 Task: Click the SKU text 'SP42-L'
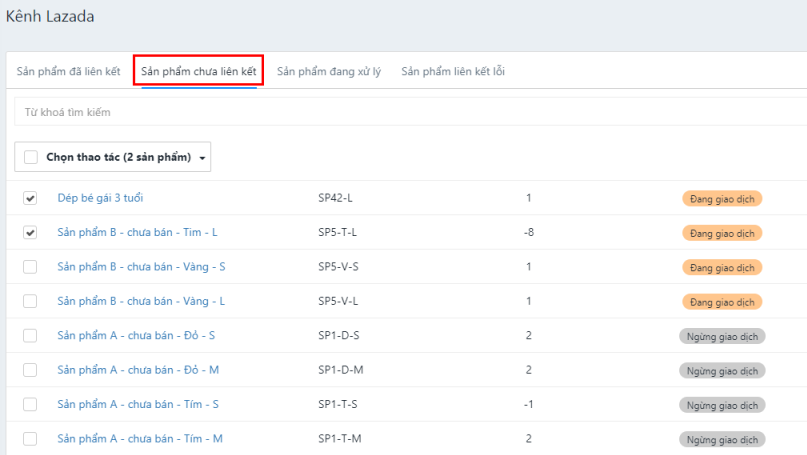(x=335, y=198)
